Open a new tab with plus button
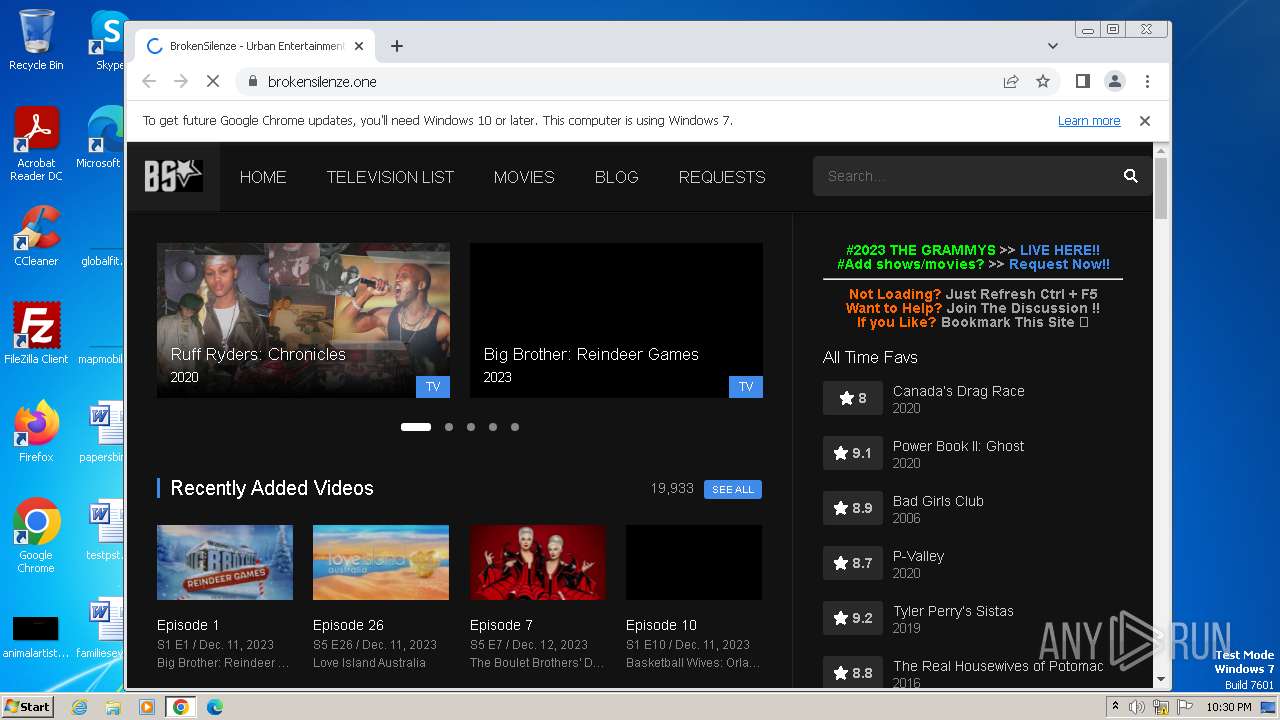 [x=397, y=46]
